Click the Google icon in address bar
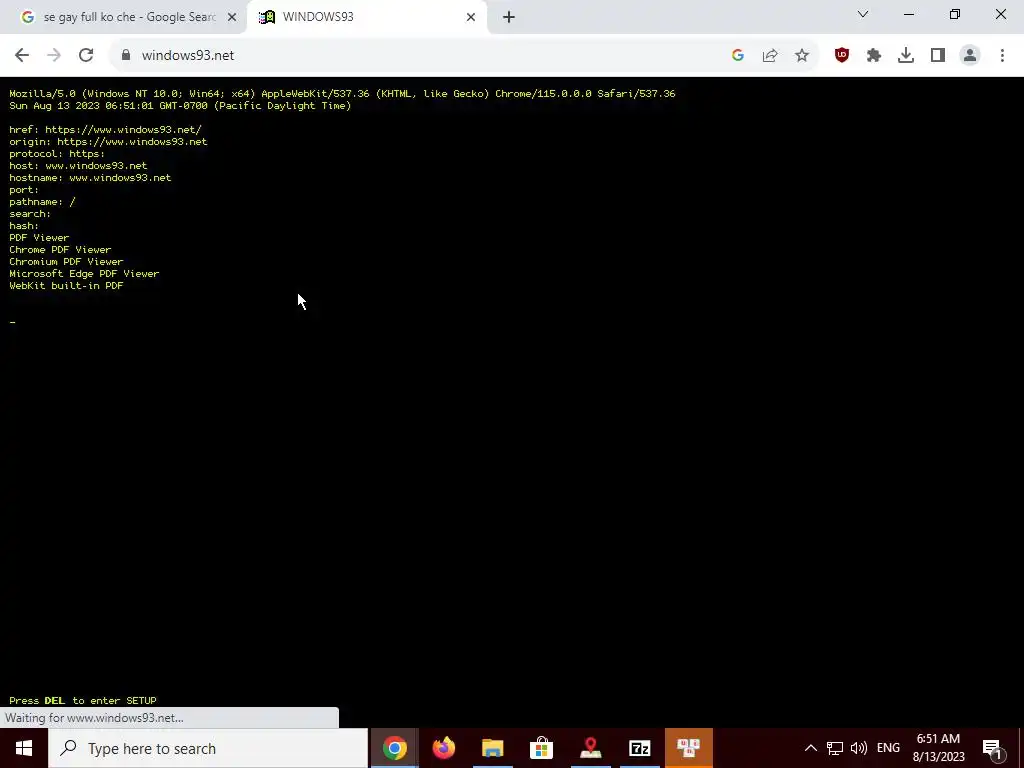Screen dimensions: 1024x768 coord(738,56)
